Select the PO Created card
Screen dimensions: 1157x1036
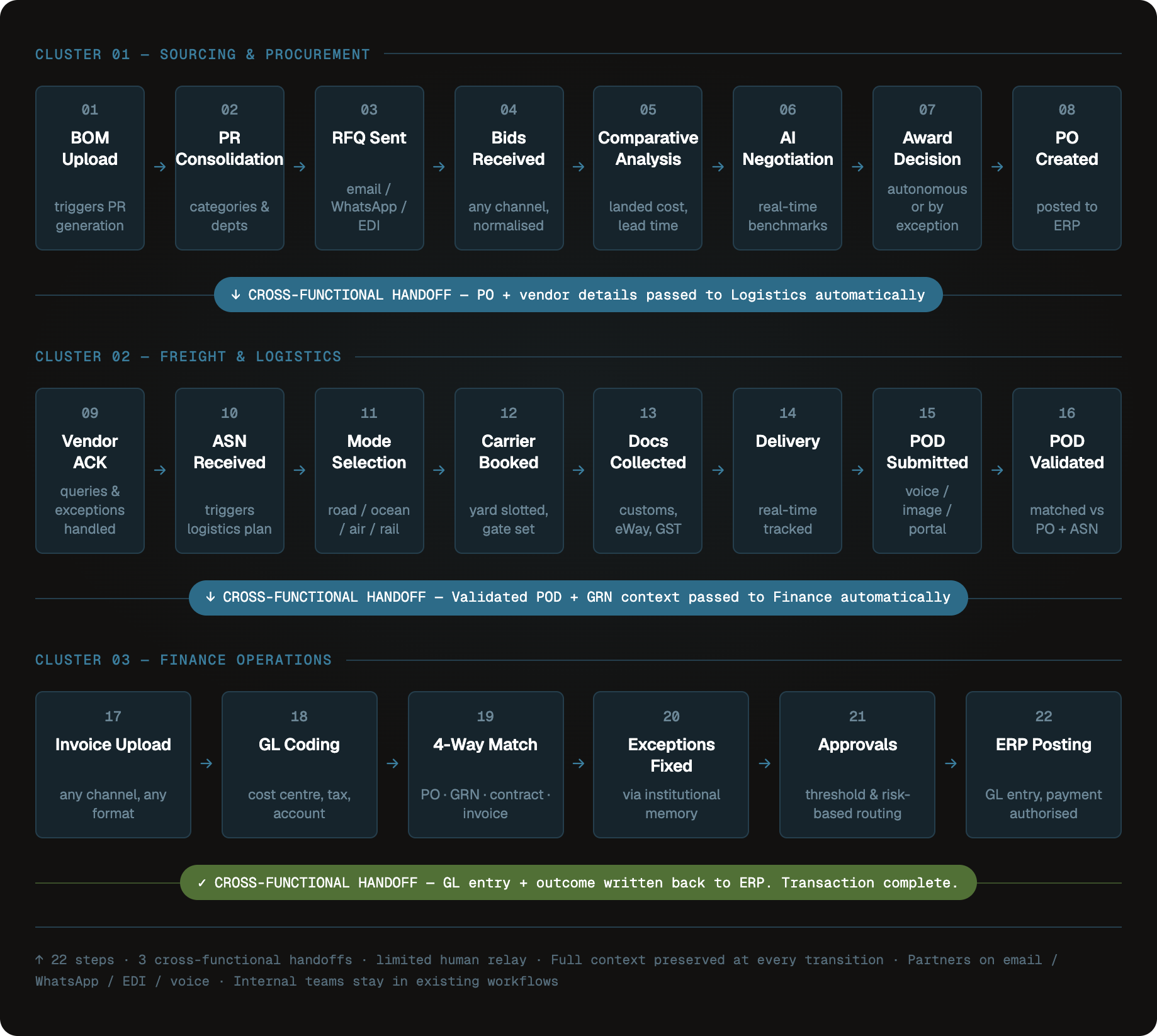1067,168
